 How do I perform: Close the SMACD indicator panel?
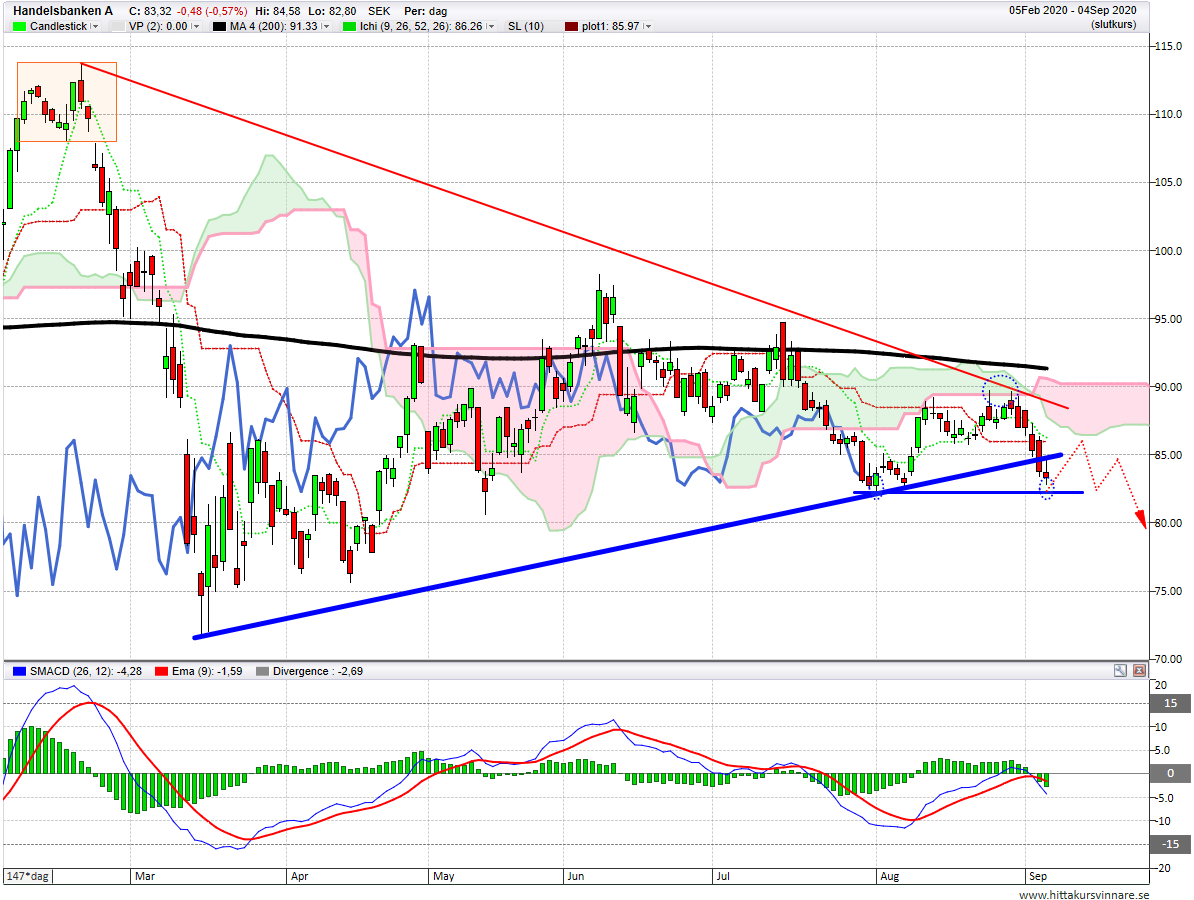(x=1139, y=671)
